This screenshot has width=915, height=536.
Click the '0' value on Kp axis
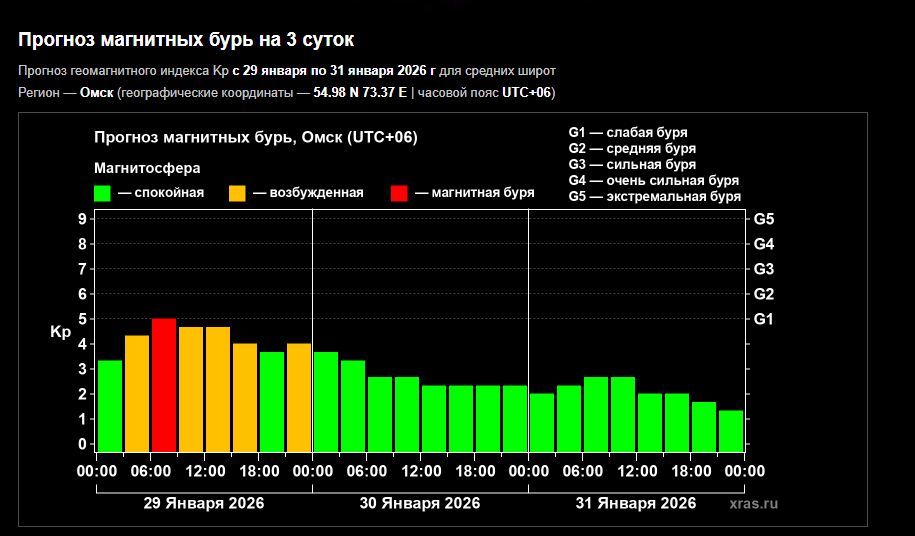coord(82,444)
